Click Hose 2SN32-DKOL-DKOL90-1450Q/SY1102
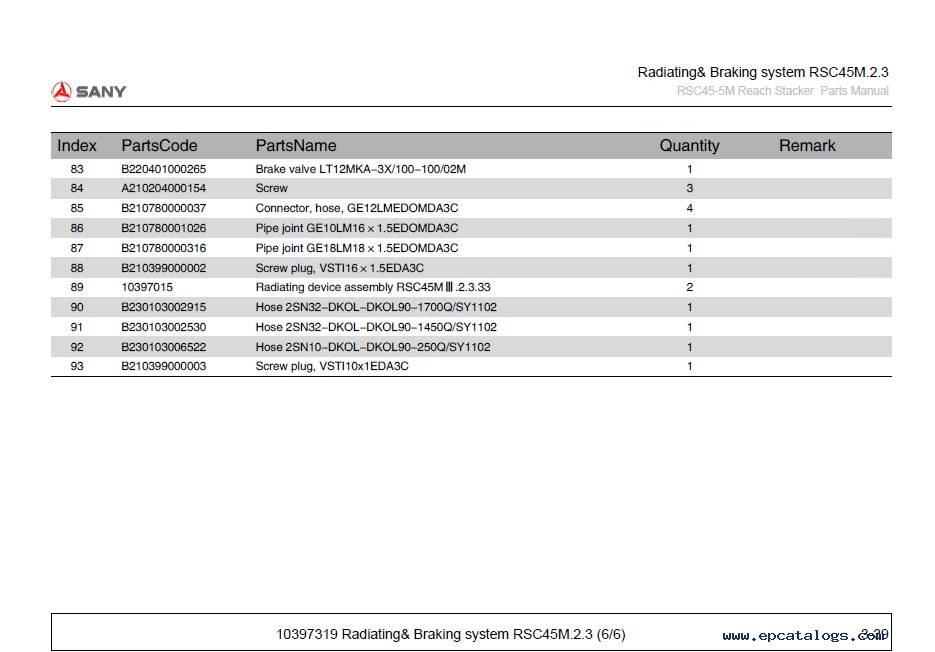The height and width of the screenshot is (652, 935). [376, 327]
